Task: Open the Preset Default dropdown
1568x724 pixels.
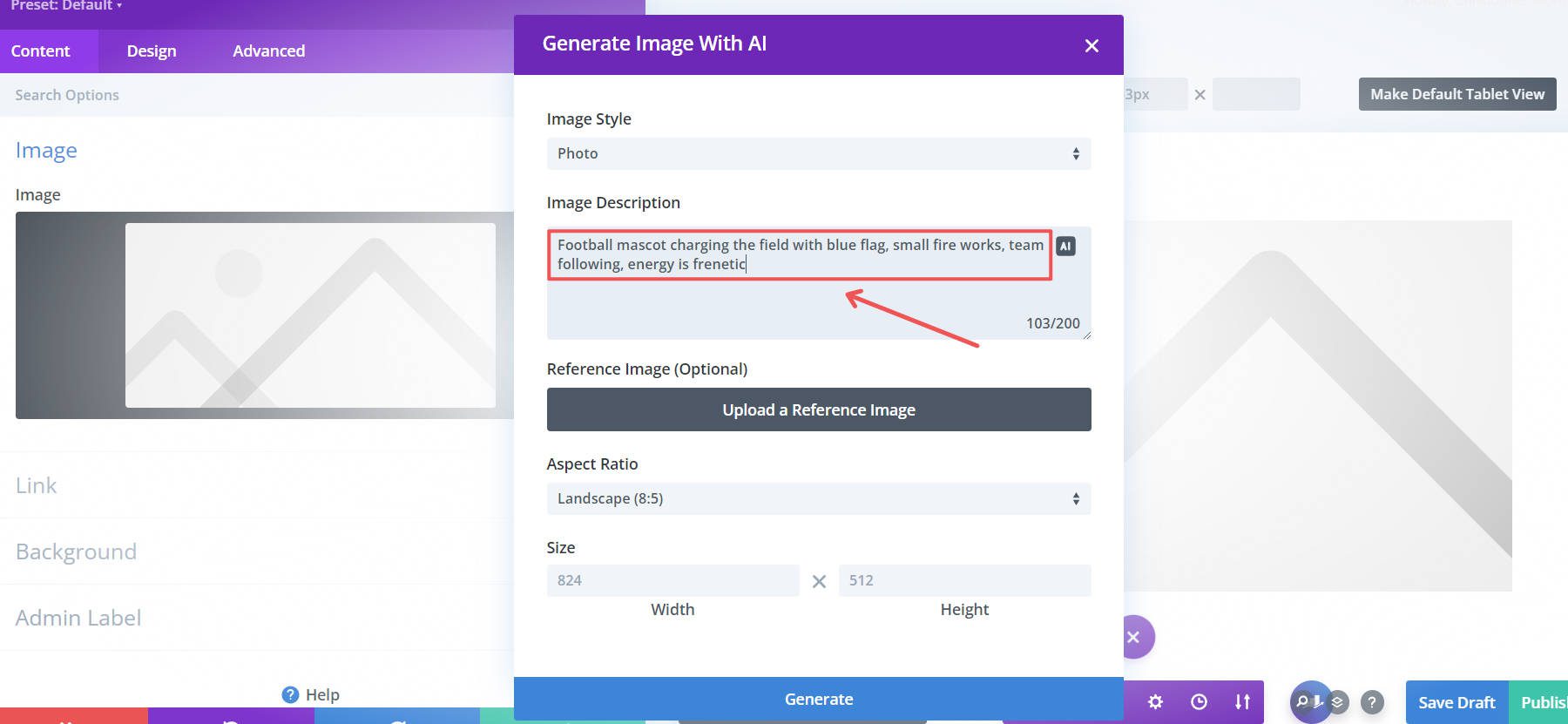Action: click(66, 6)
